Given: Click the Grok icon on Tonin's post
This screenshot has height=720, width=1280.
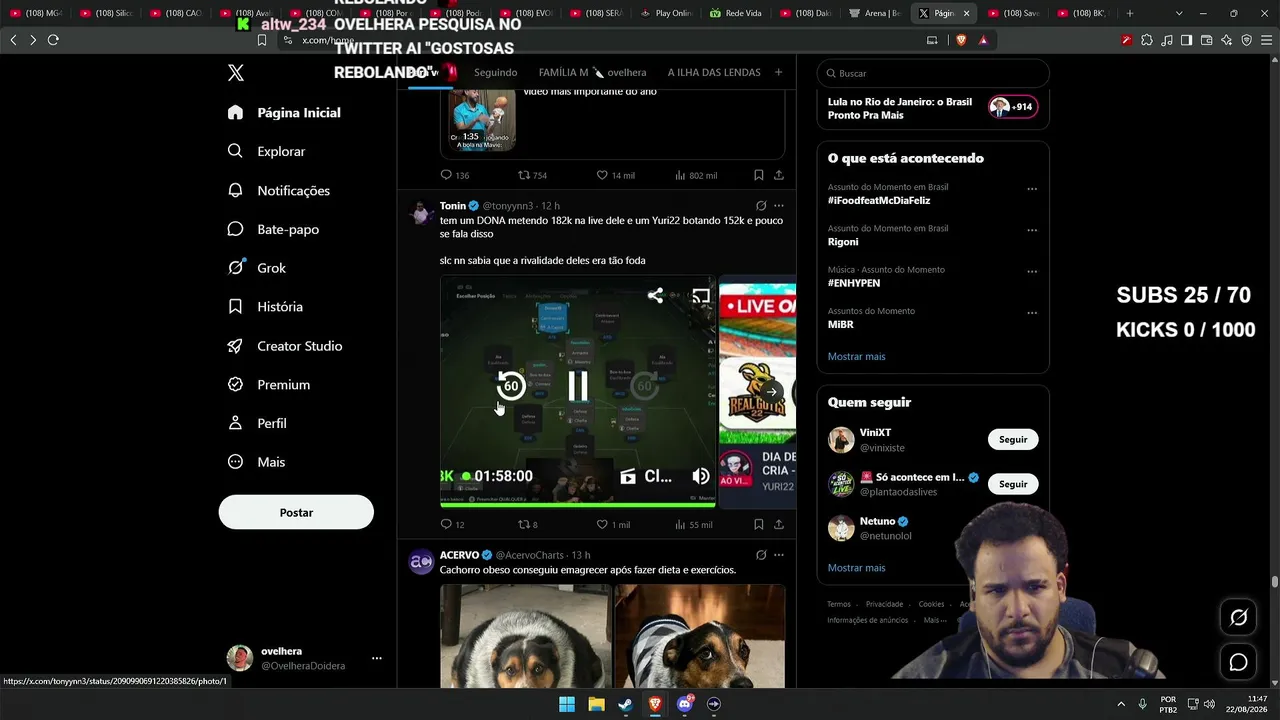Looking at the screenshot, I should coord(761,206).
